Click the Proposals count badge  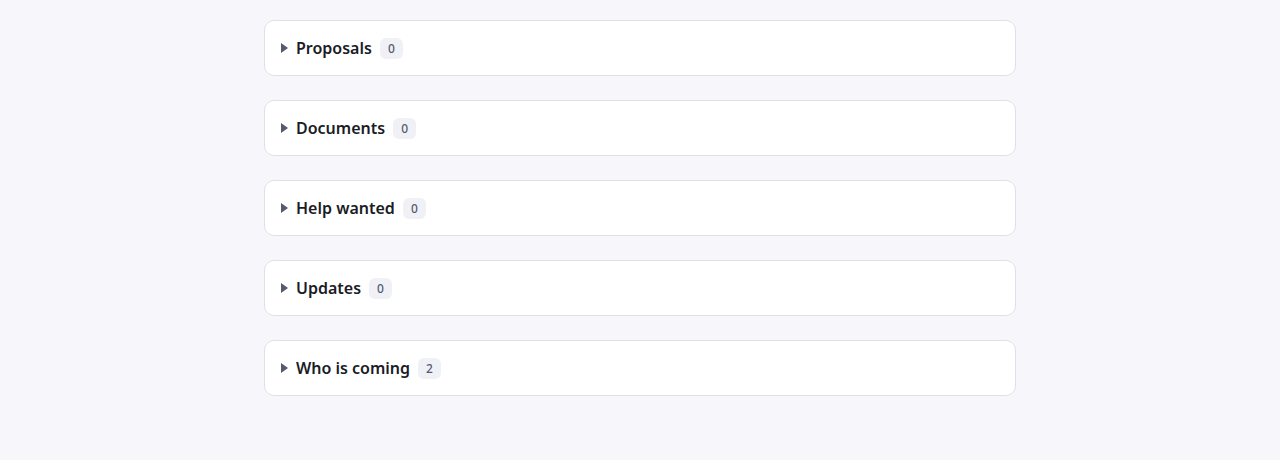pos(392,48)
